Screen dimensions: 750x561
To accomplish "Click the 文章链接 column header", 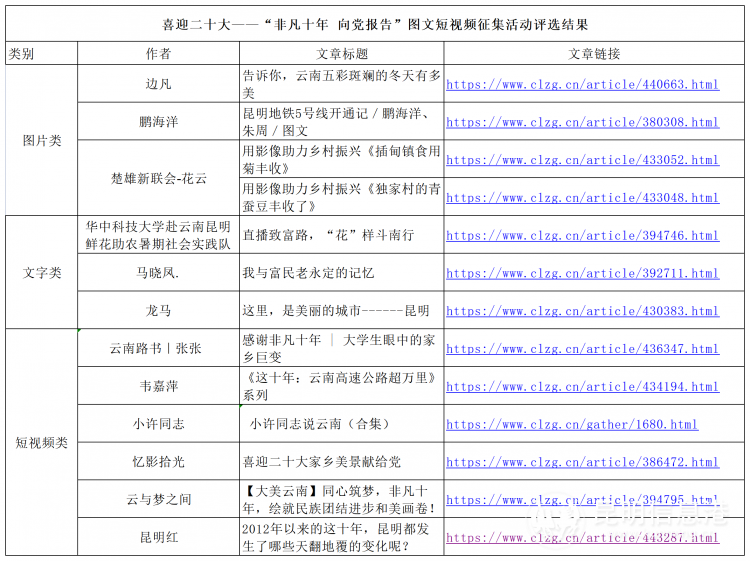I will (x=595, y=53).
